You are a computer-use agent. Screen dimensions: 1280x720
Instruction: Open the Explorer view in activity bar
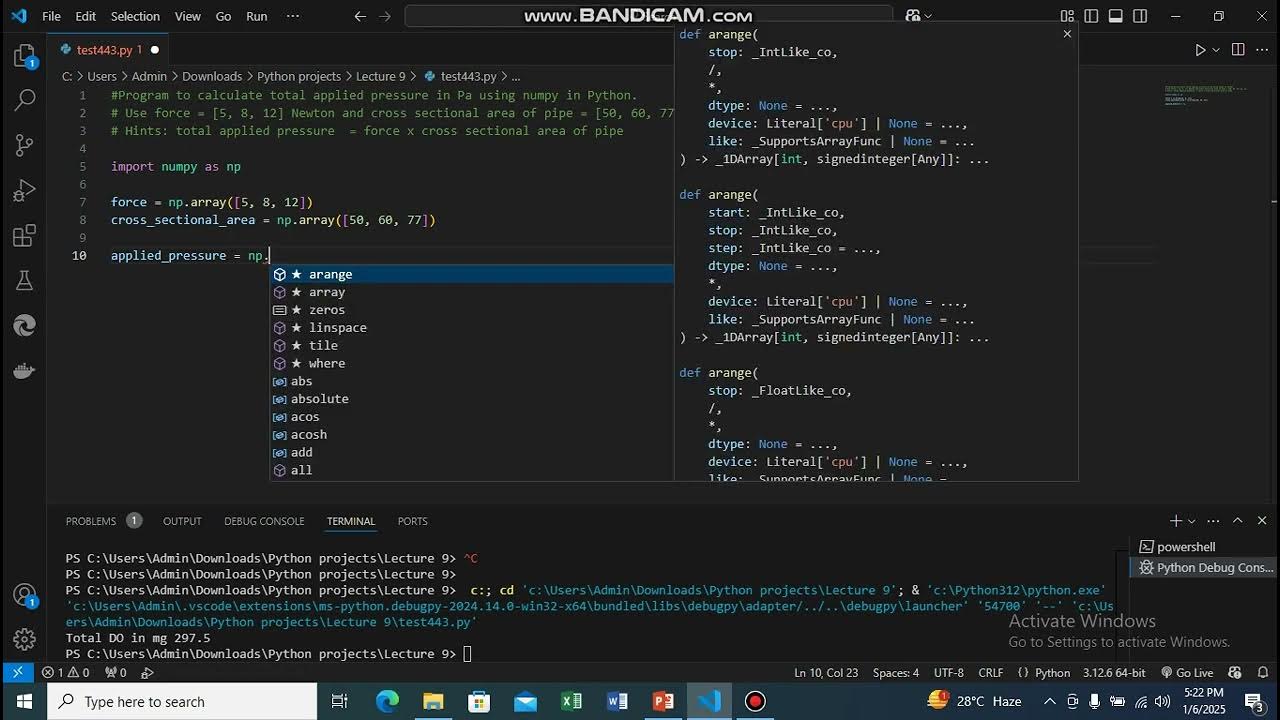(x=24, y=56)
